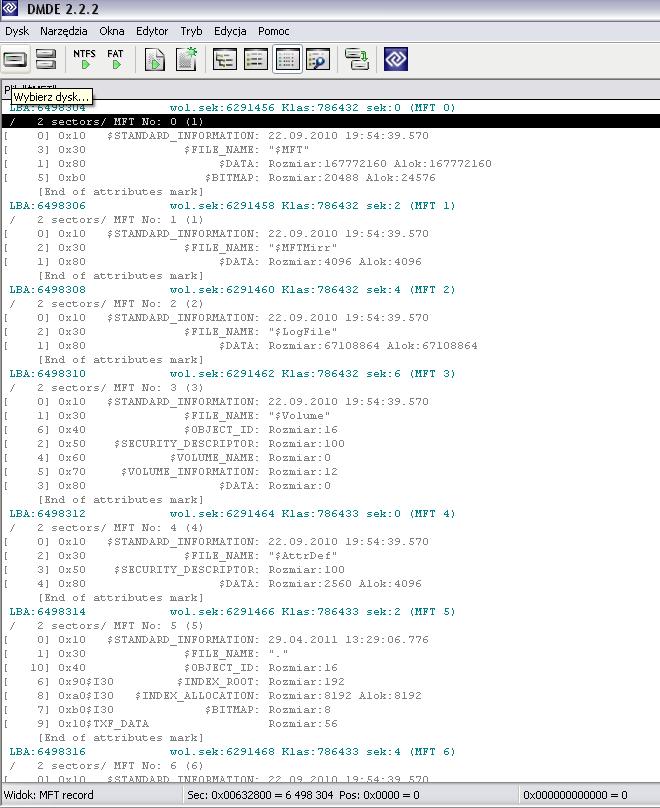Open the Pomoc menu
Viewport: 660px width, 808px height.
pos(274,31)
